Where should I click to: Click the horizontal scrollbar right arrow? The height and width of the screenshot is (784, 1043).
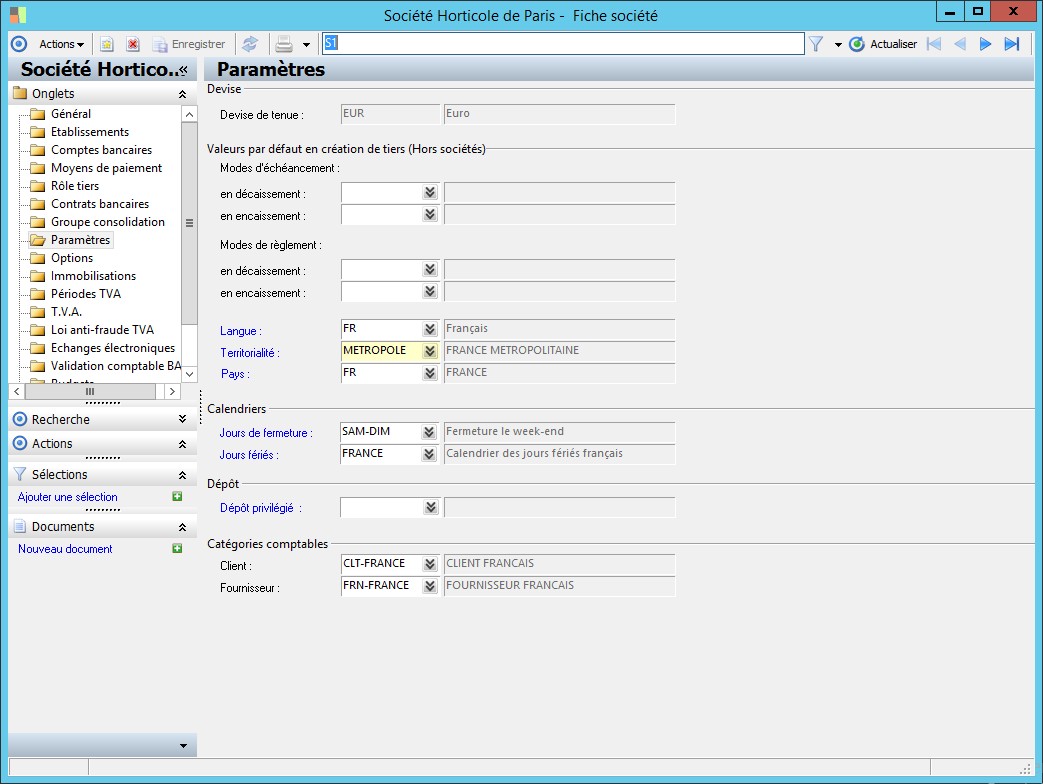click(172, 392)
